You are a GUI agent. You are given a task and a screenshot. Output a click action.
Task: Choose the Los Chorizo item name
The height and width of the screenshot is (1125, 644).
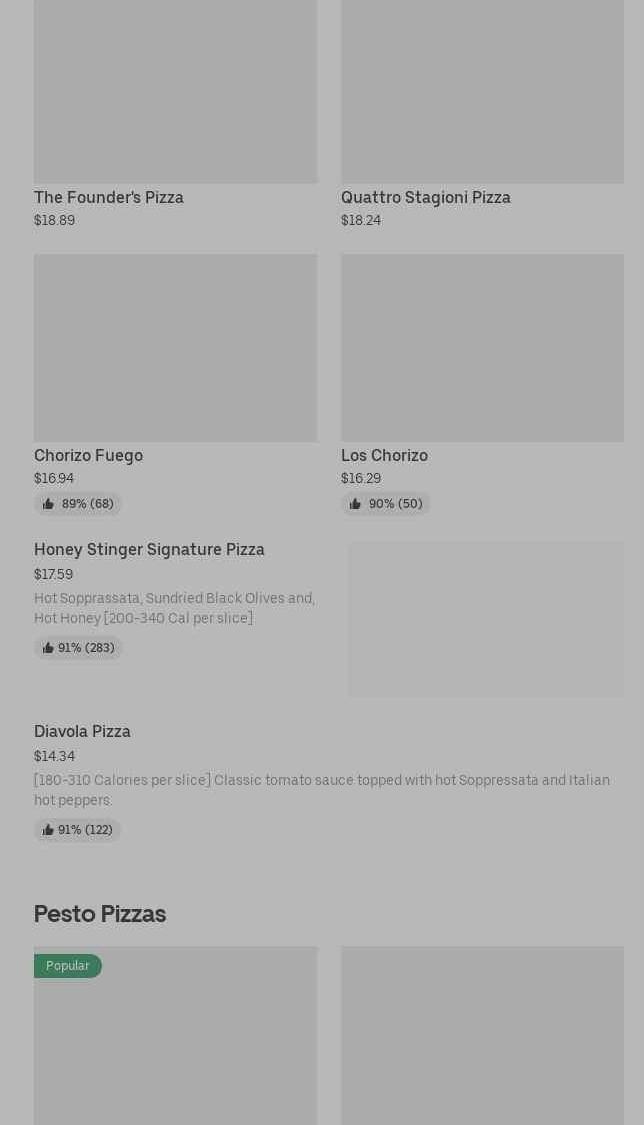click(x=384, y=455)
